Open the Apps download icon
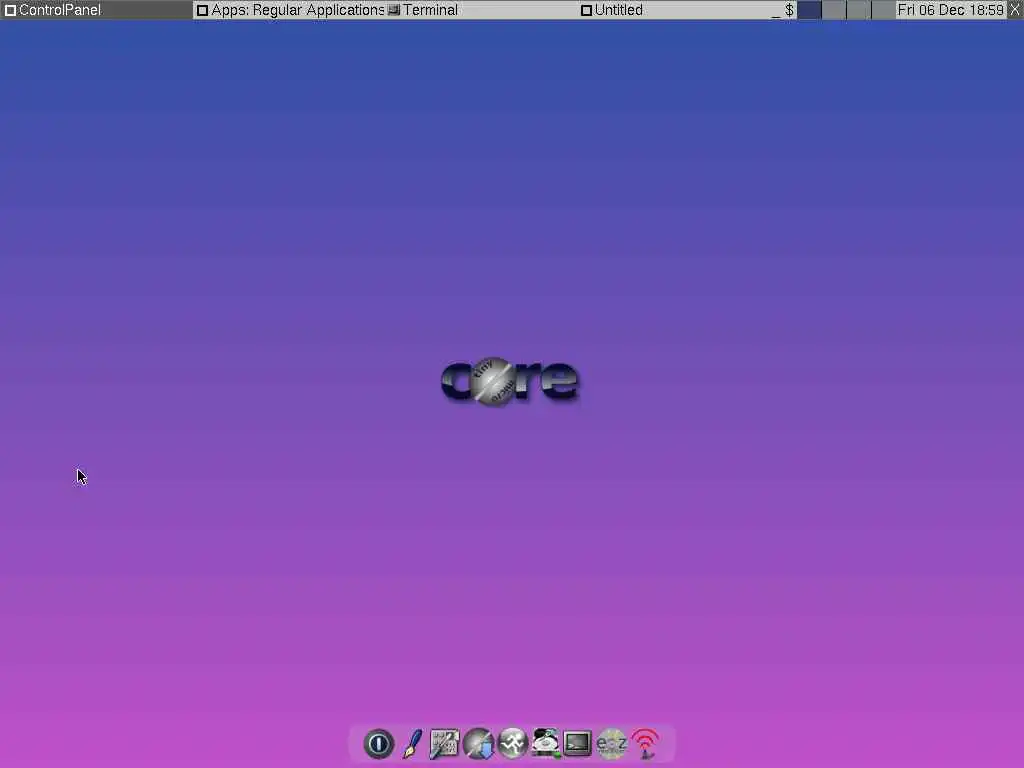 tap(479, 744)
